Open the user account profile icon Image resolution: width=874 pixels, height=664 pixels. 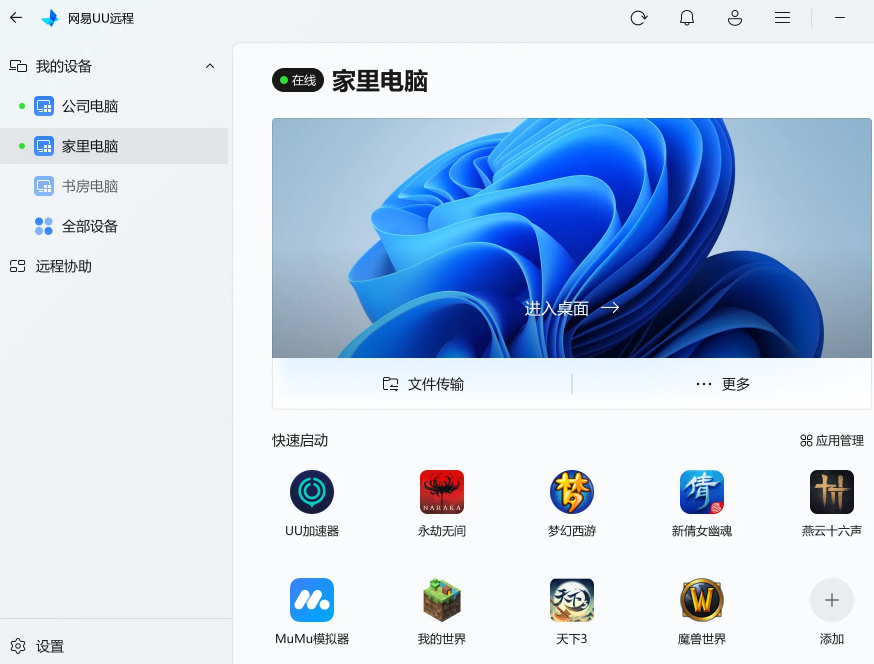tap(735, 18)
